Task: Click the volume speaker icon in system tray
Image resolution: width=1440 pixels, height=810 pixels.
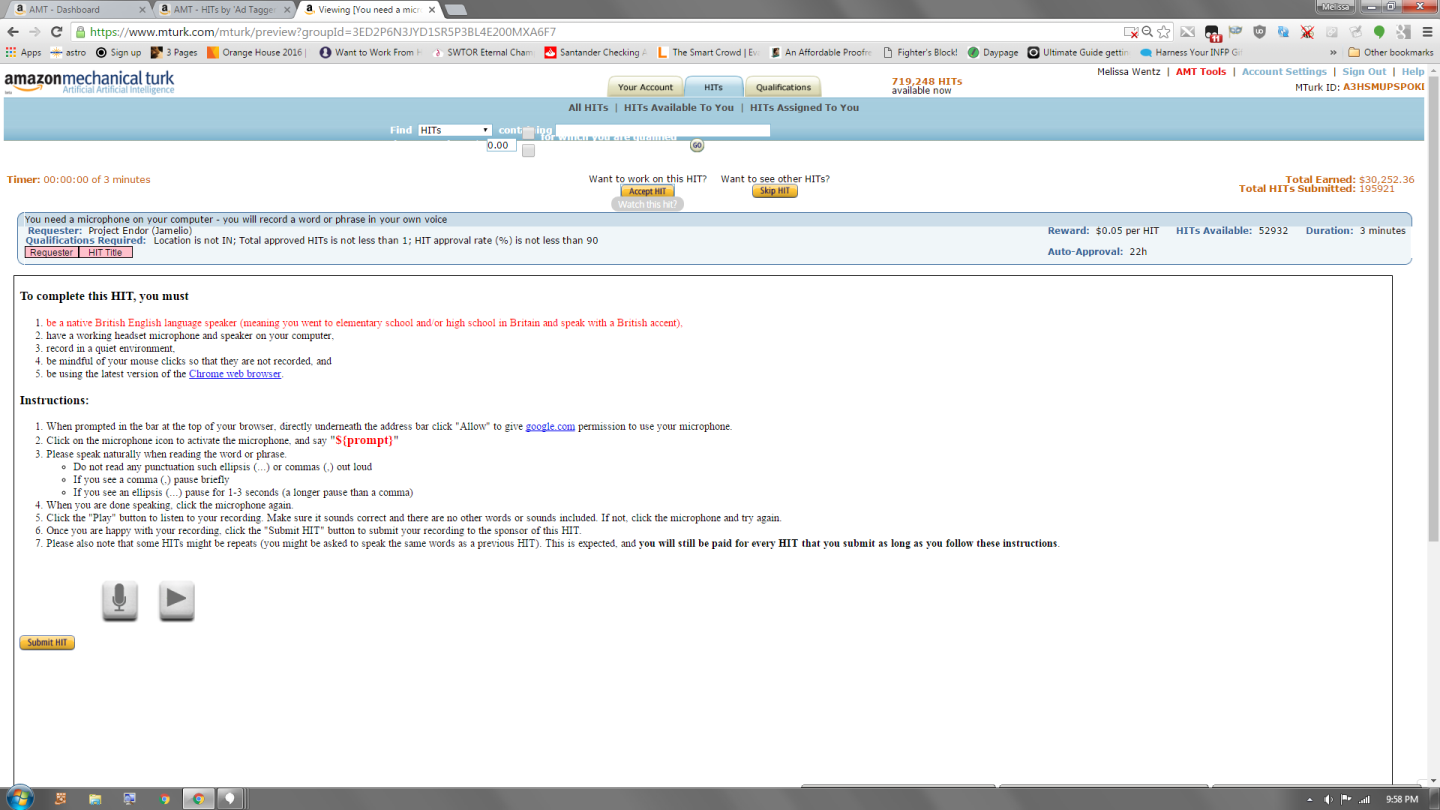Action: pyautogui.click(x=1328, y=799)
